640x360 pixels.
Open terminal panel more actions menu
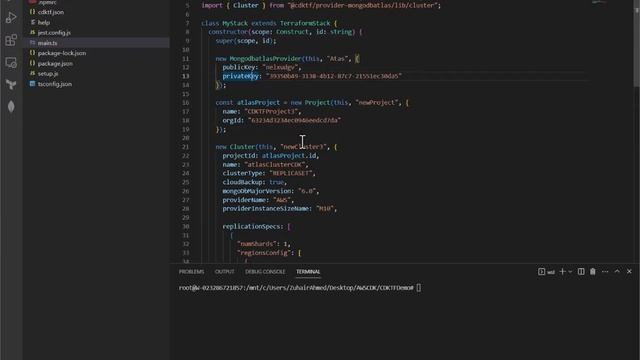coord(605,272)
